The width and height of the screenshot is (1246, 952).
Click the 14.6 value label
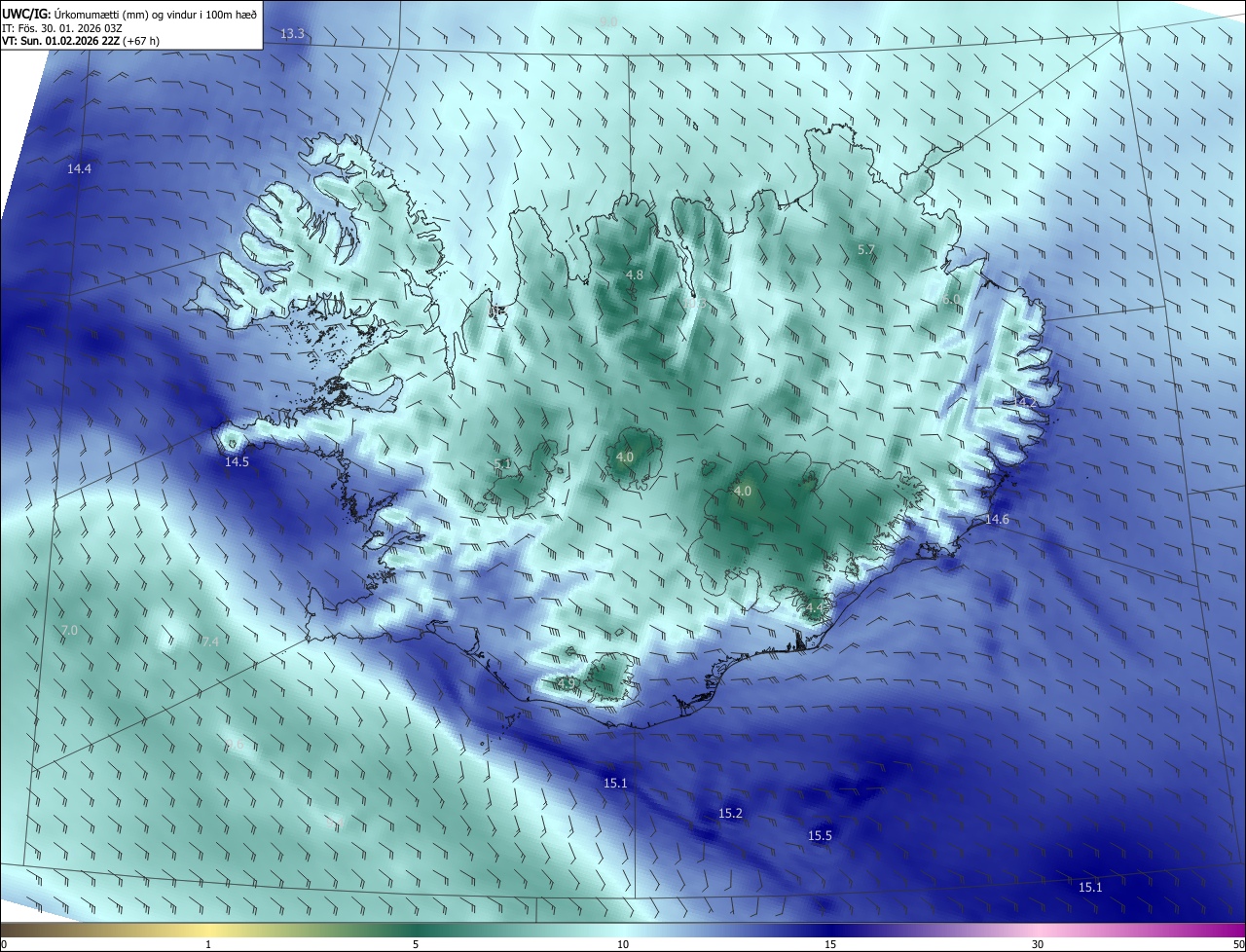tap(997, 520)
